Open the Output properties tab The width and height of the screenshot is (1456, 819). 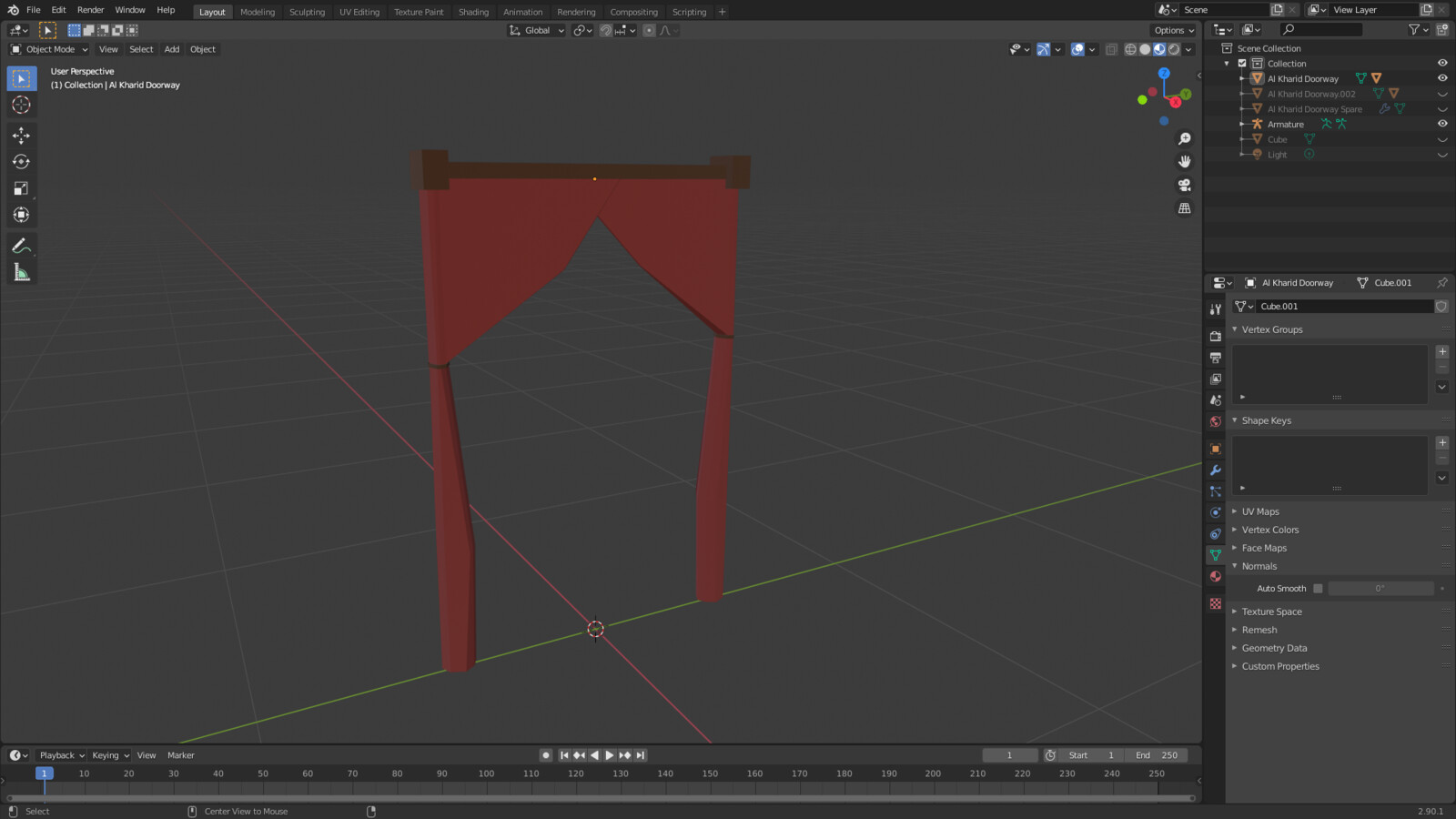(1216, 358)
